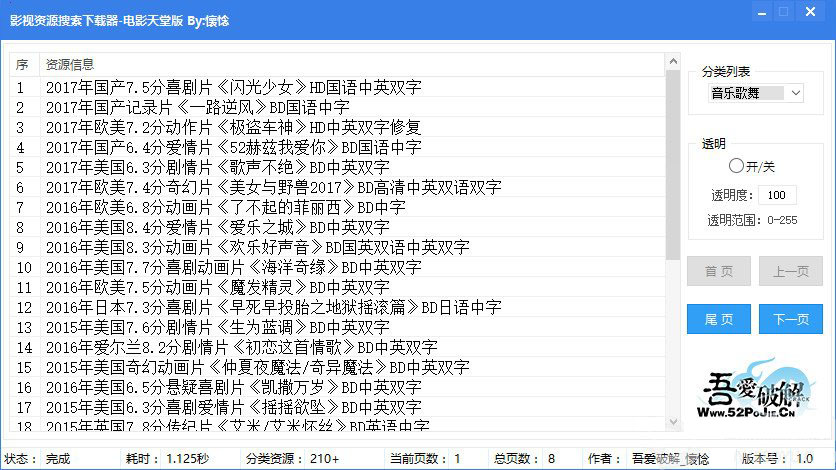The height and width of the screenshot is (470, 836).
Task: Click the 状态 完成 status entry
Action: [x=37, y=459]
